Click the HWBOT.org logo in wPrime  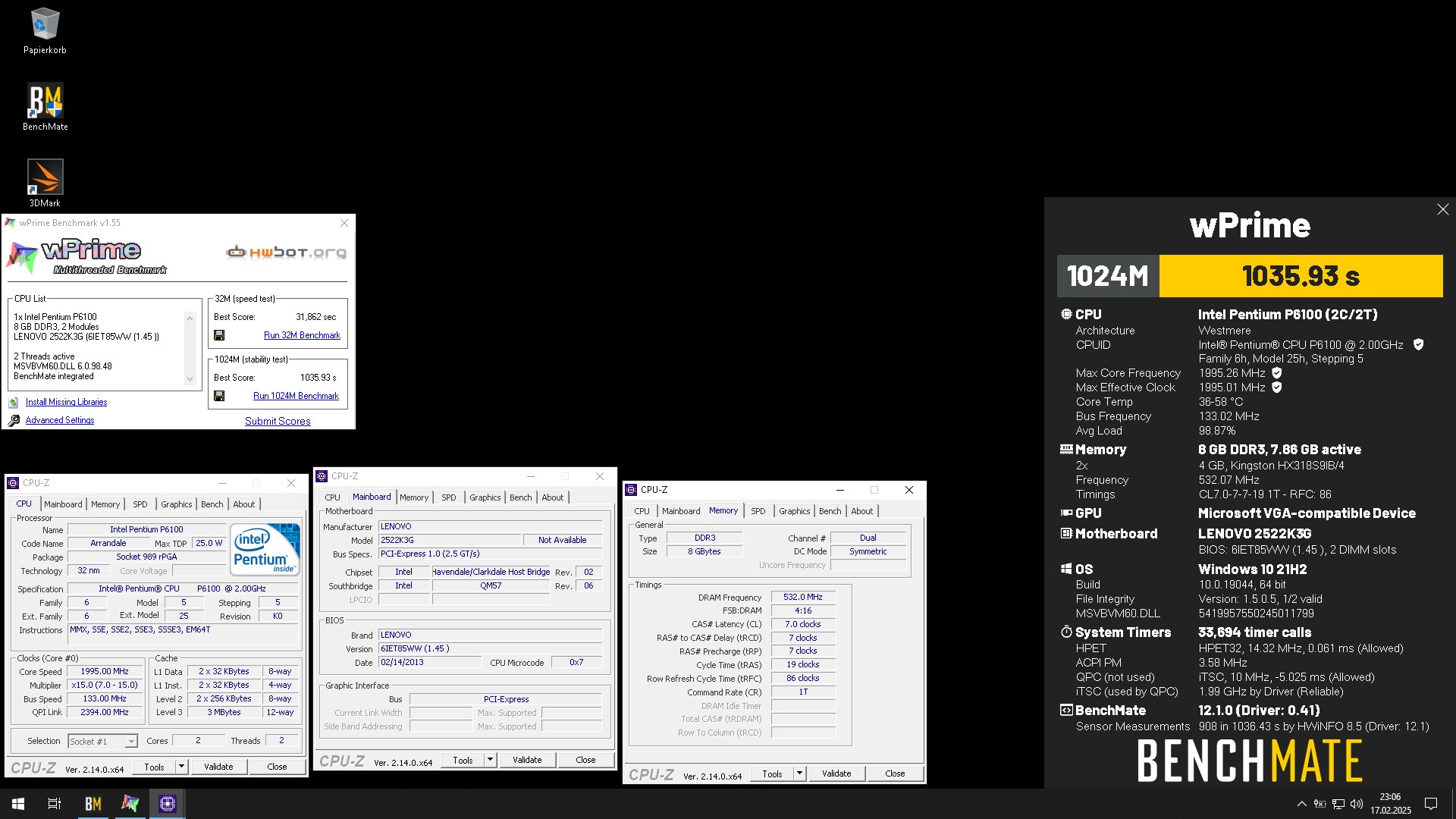tap(287, 253)
